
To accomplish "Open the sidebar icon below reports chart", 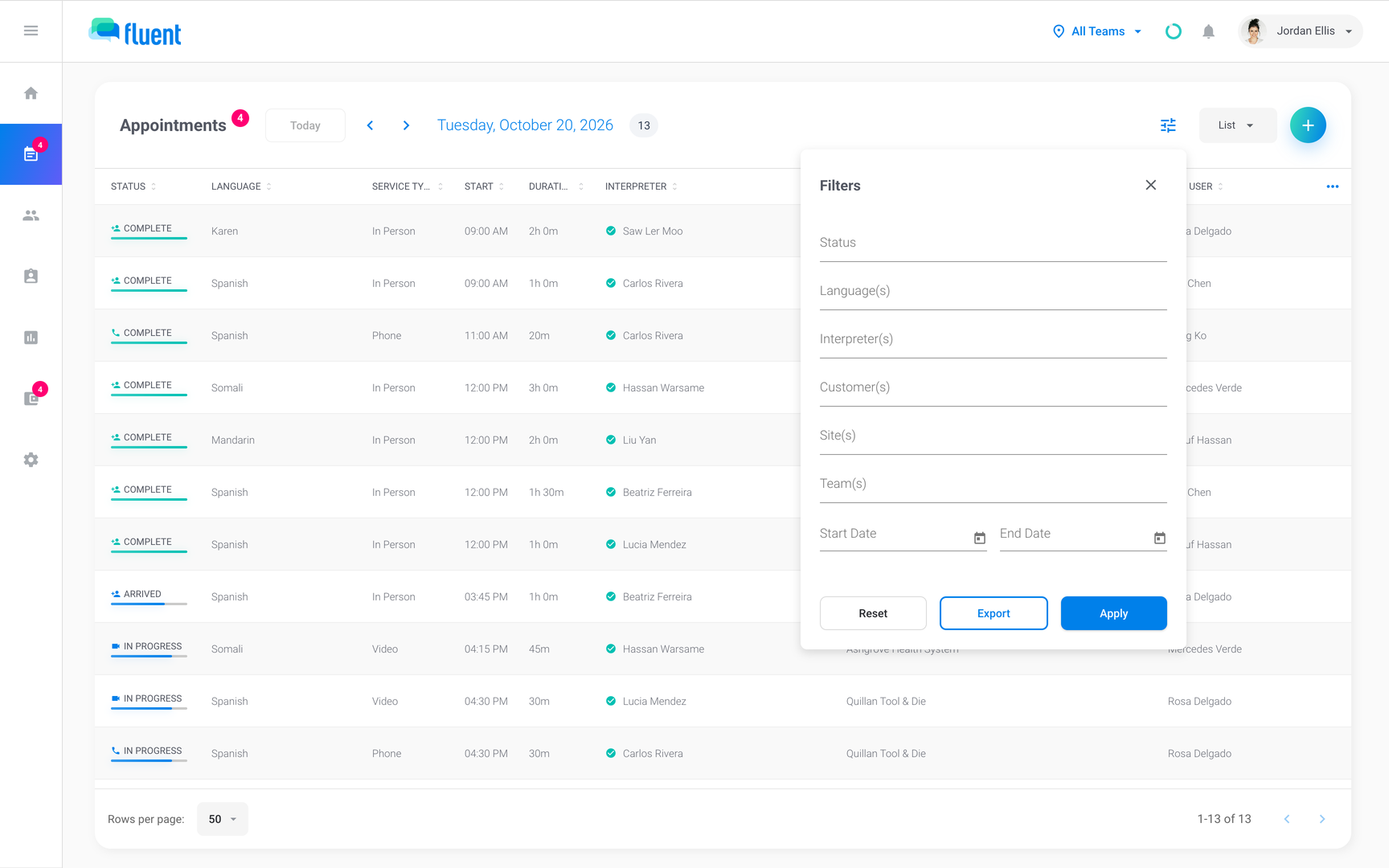I will [x=31, y=399].
